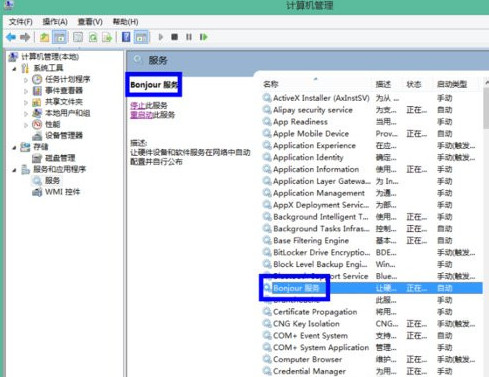489x377 pixels.
Task: Expand the 性能 node
Action: (x=26, y=125)
